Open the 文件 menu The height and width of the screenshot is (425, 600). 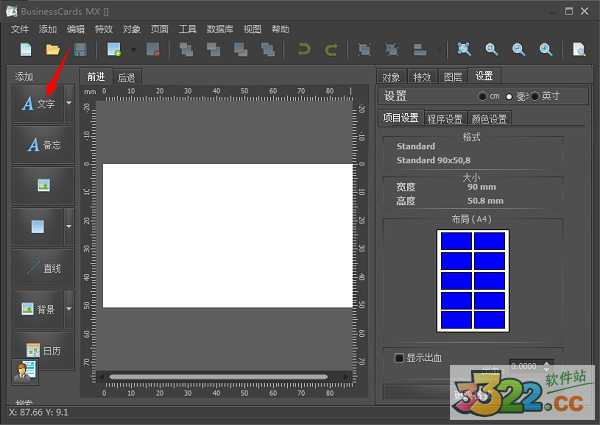tap(20, 29)
